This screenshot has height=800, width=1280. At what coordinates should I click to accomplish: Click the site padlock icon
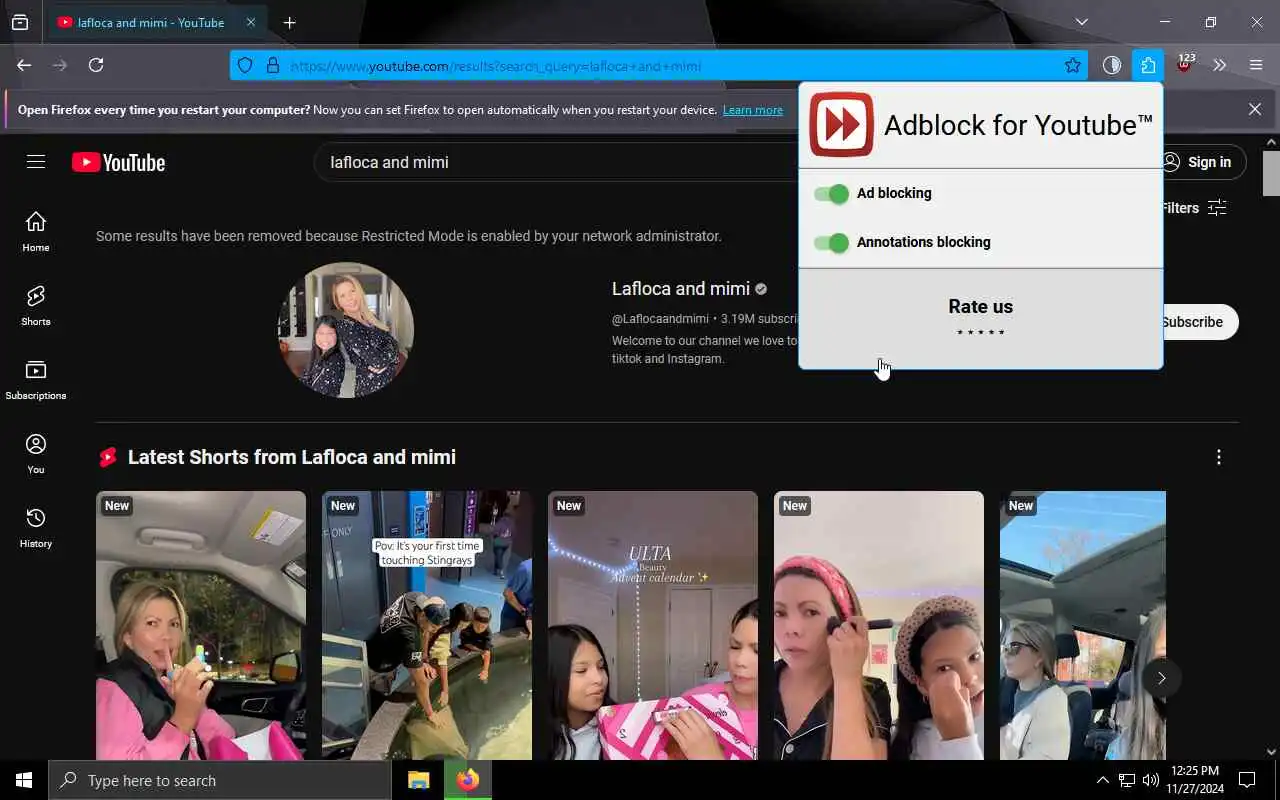coord(272,65)
